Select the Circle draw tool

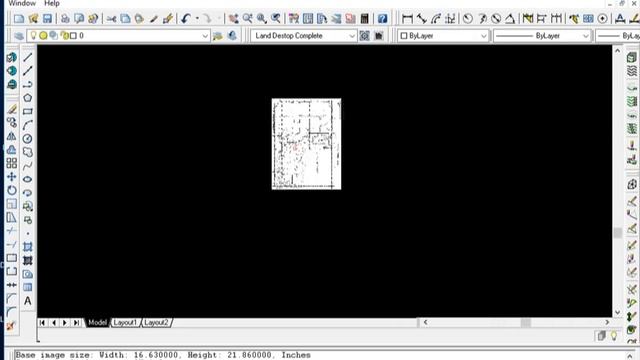[x=27, y=139]
